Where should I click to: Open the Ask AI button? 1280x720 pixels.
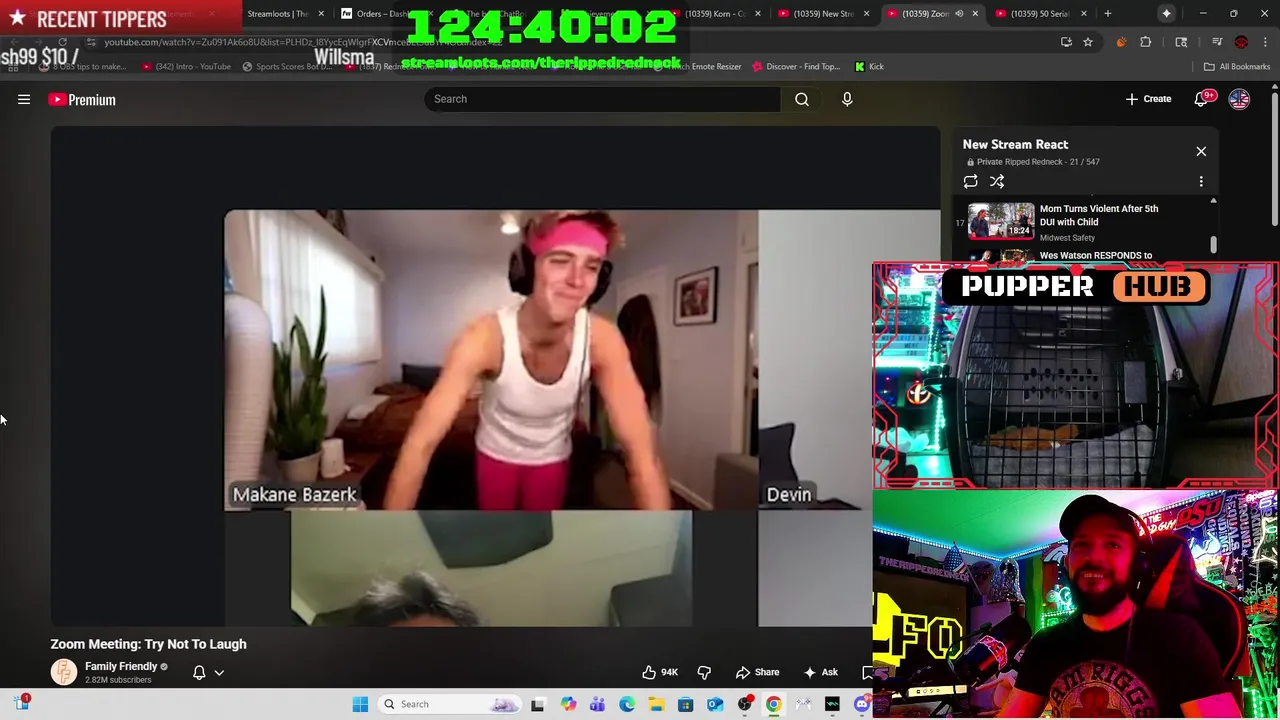click(820, 672)
